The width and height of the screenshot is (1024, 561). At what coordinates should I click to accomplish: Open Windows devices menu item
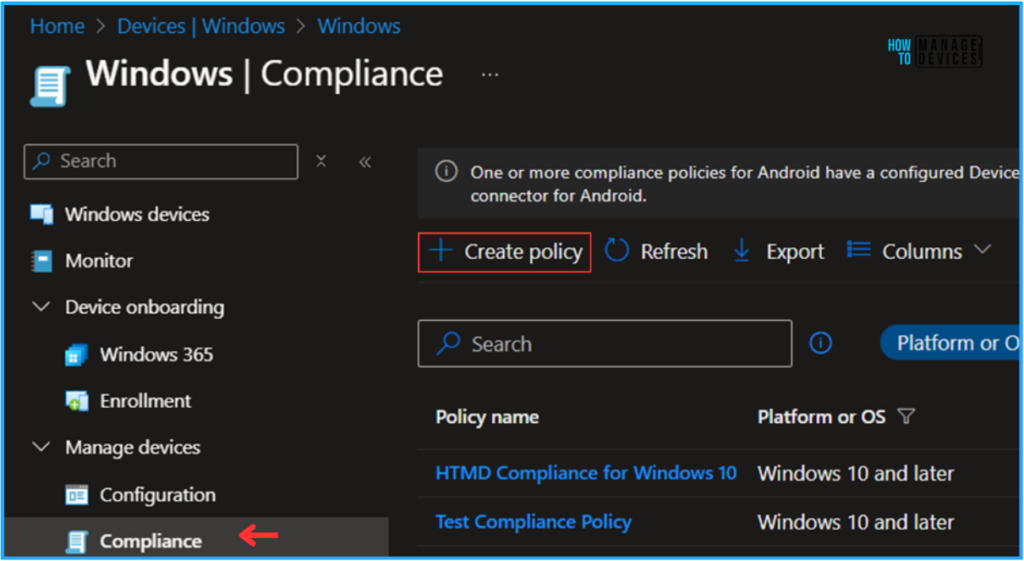point(137,214)
